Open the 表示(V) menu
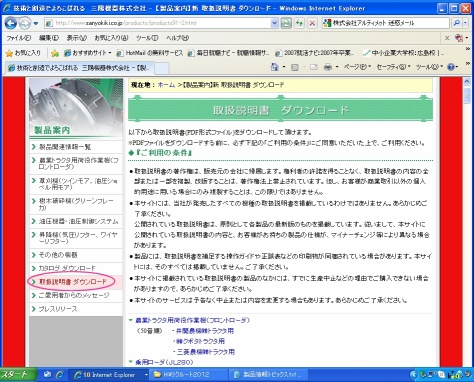474x382 pixels. click(x=76, y=38)
